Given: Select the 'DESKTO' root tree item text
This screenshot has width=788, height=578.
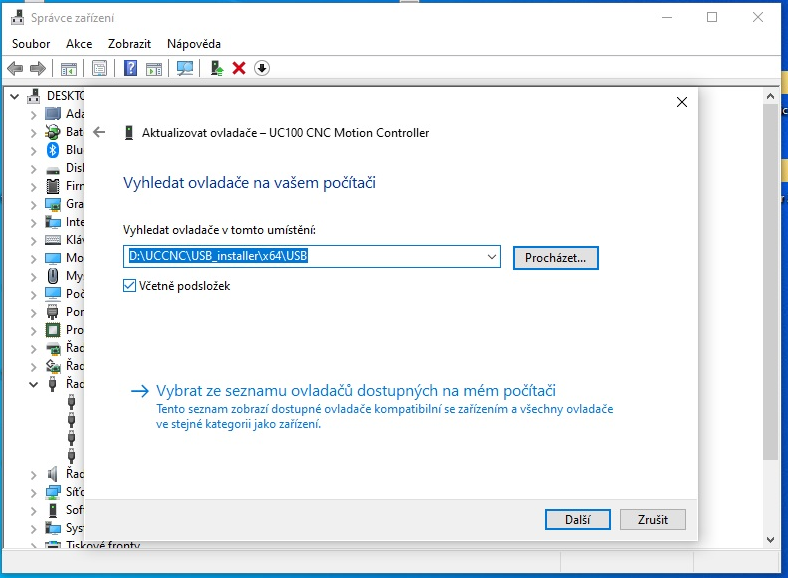Looking at the screenshot, I should click(x=65, y=95).
